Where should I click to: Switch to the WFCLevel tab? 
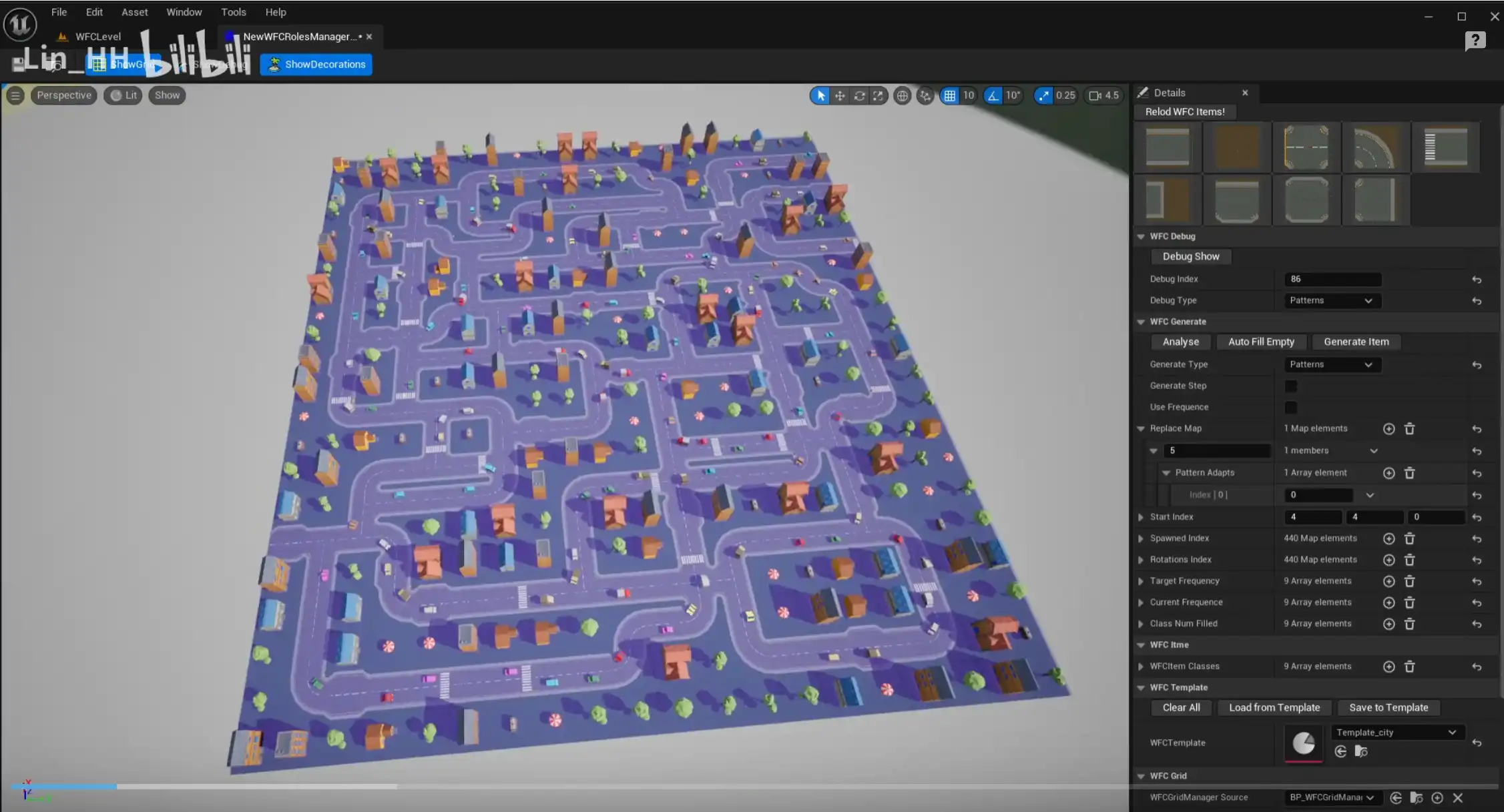(x=97, y=37)
